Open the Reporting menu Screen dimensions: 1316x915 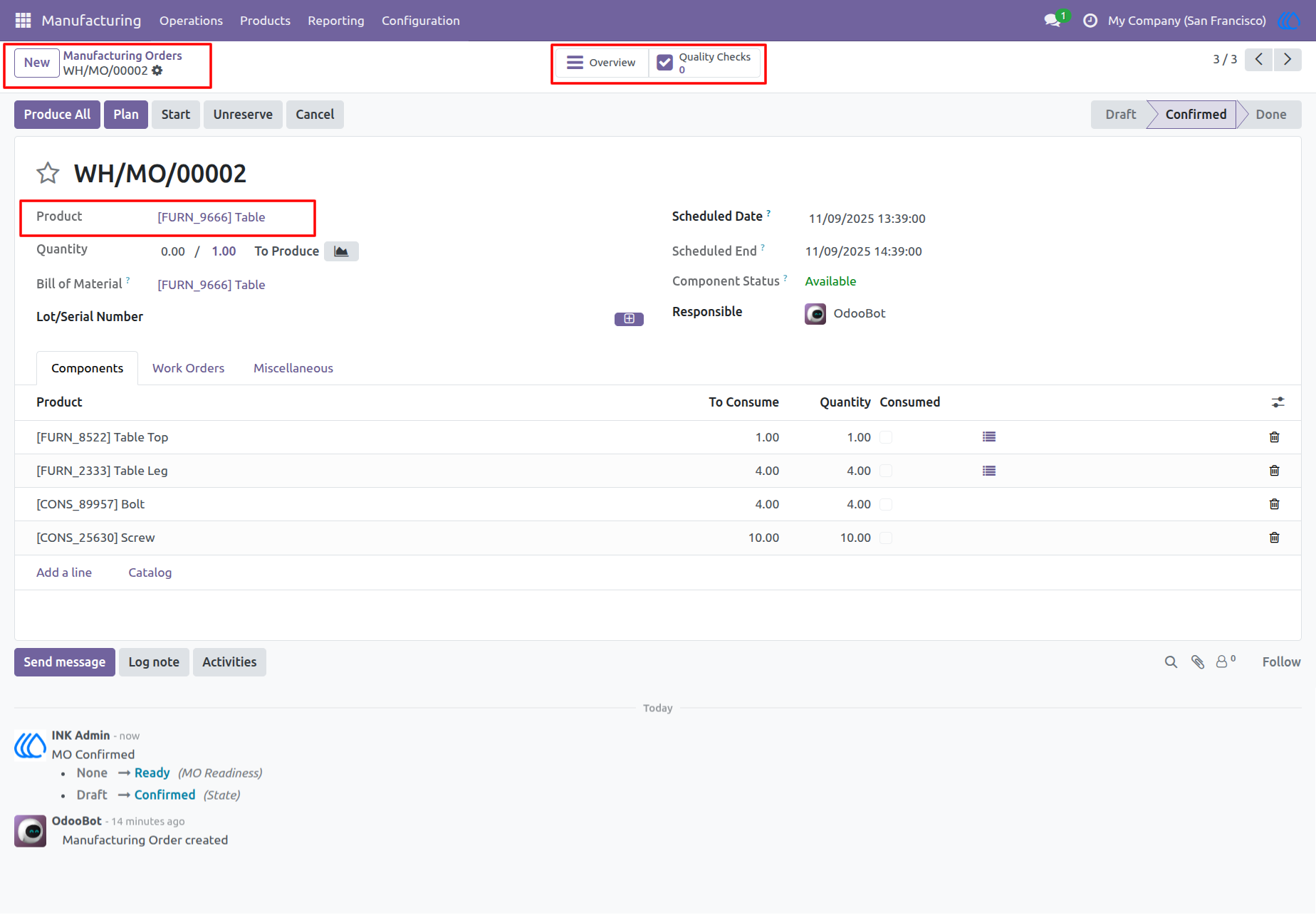[x=336, y=21]
